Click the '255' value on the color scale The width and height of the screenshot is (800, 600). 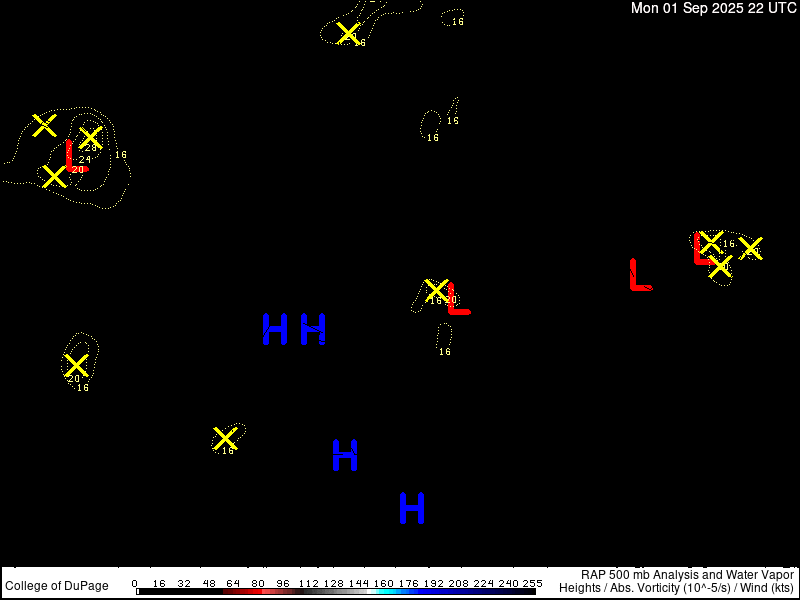[x=534, y=583]
